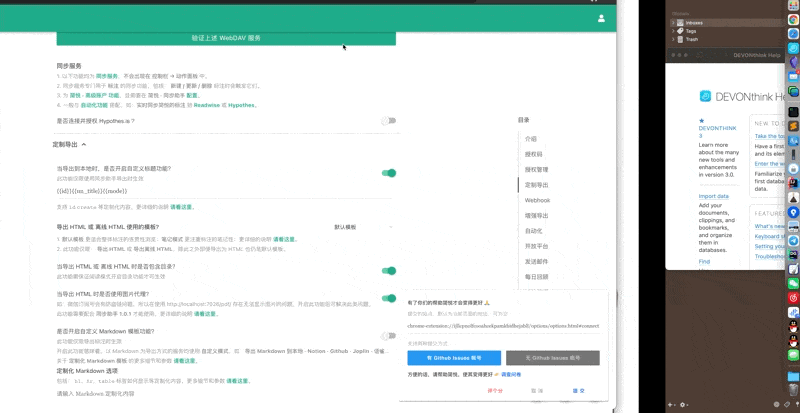Screen dimensions: 800x413
Task: Choose 有 Github Issues 账号 button
Action: tap(454, 358)
